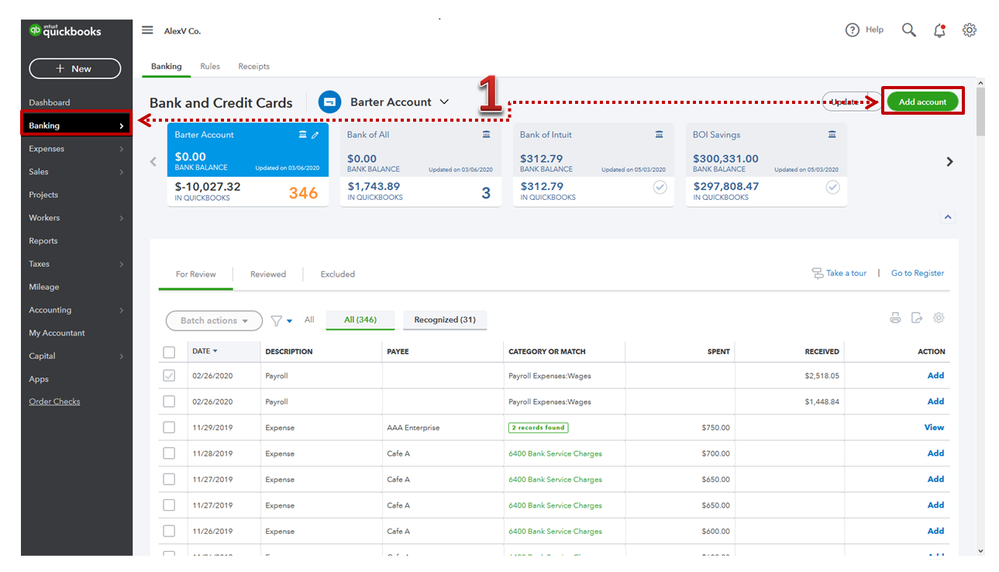Sort by the DATE column
This screenshot has height=572, width=999.
205,351
